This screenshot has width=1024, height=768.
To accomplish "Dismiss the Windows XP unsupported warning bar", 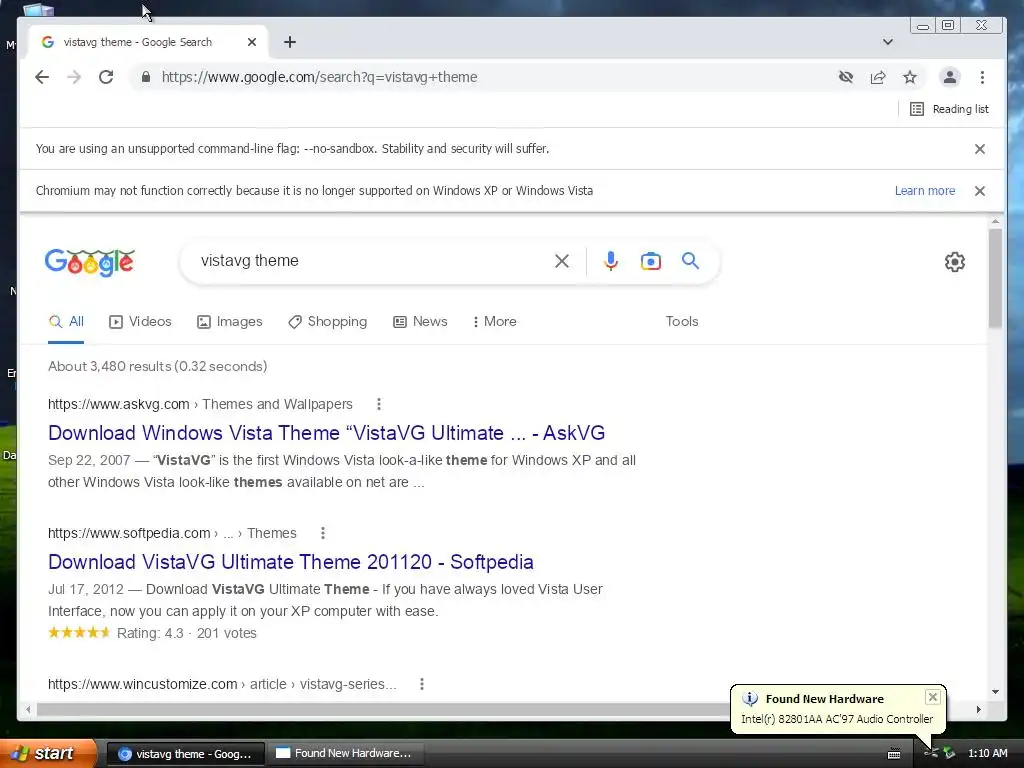I will (x=980, y=191).
